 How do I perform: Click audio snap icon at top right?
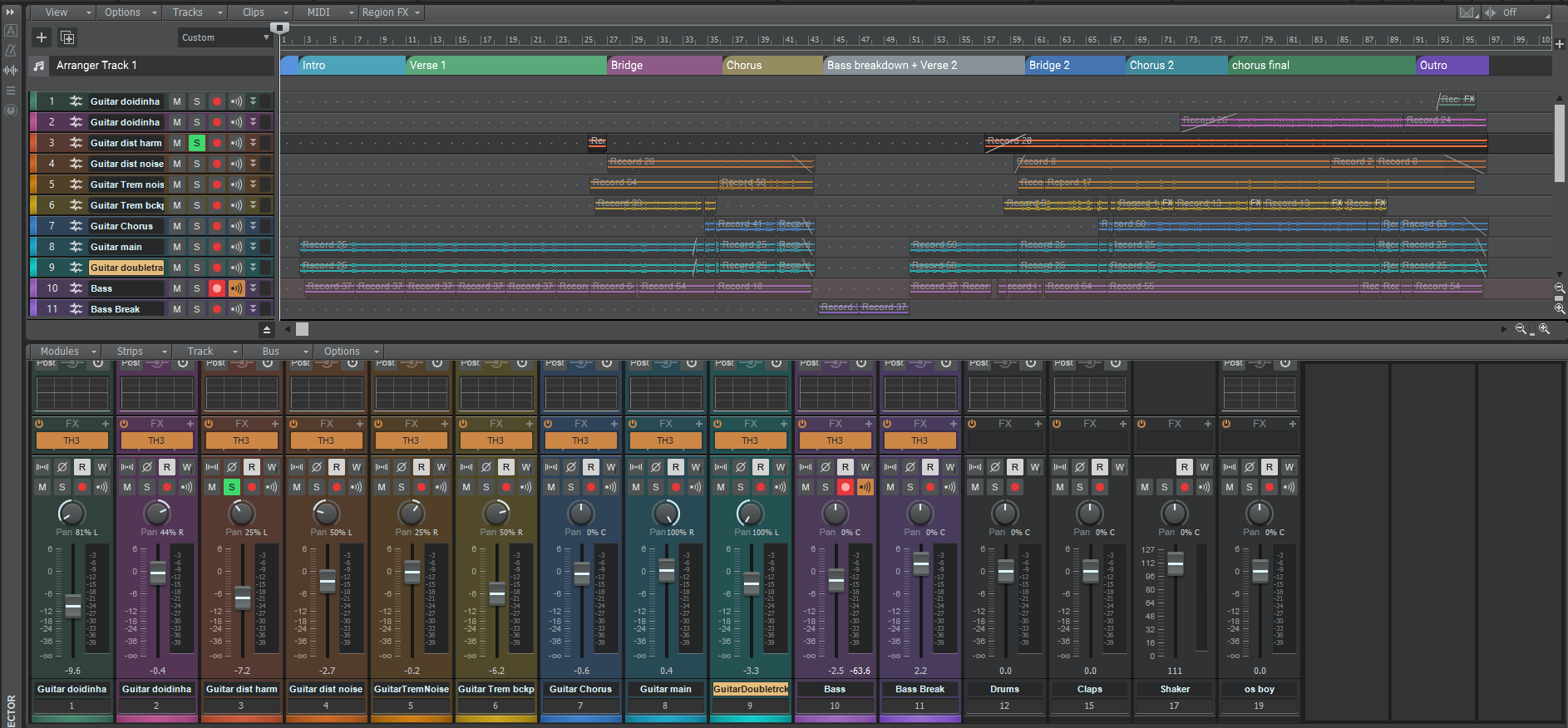1467,12
